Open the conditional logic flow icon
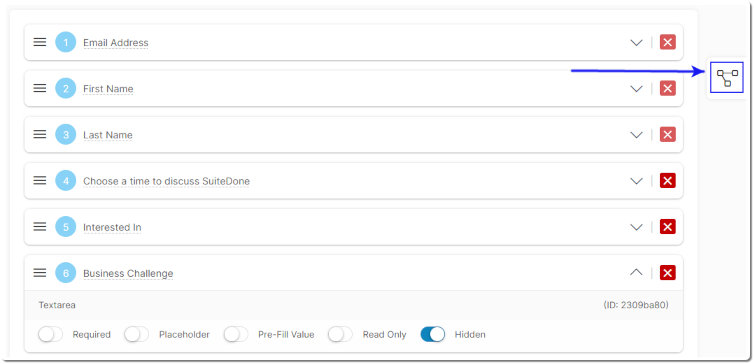The height and width of the screenshot is (364, 754). click(x=727, y=77)
